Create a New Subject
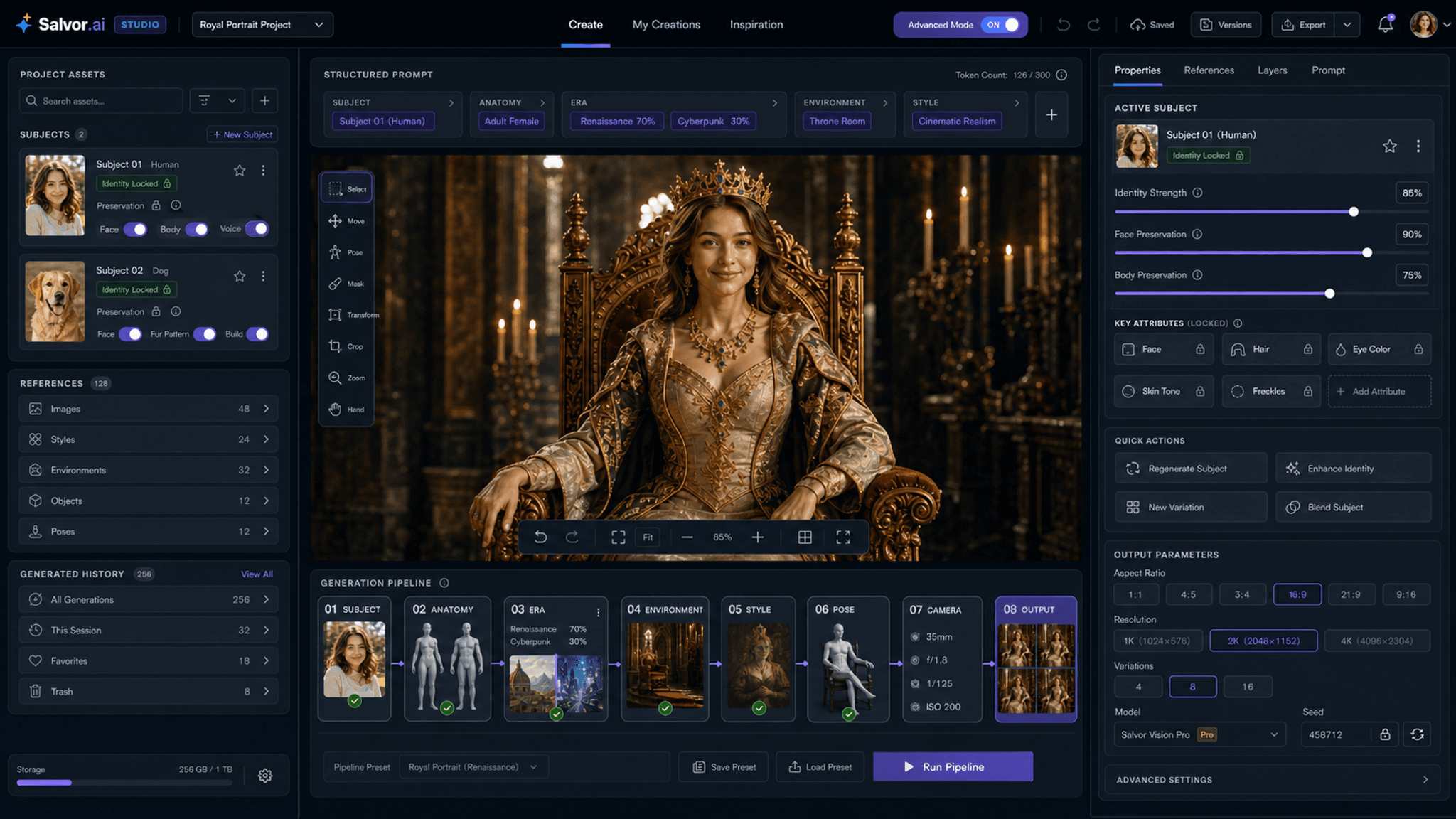 pyautogui.click(x=242, y=134)
